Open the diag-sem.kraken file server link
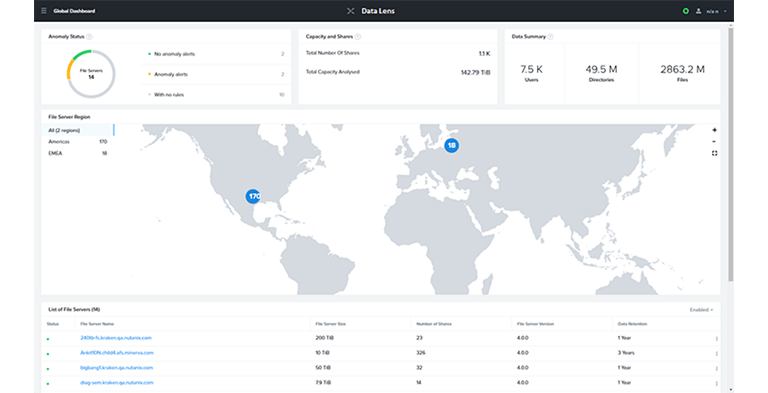 tap(117, 383)
